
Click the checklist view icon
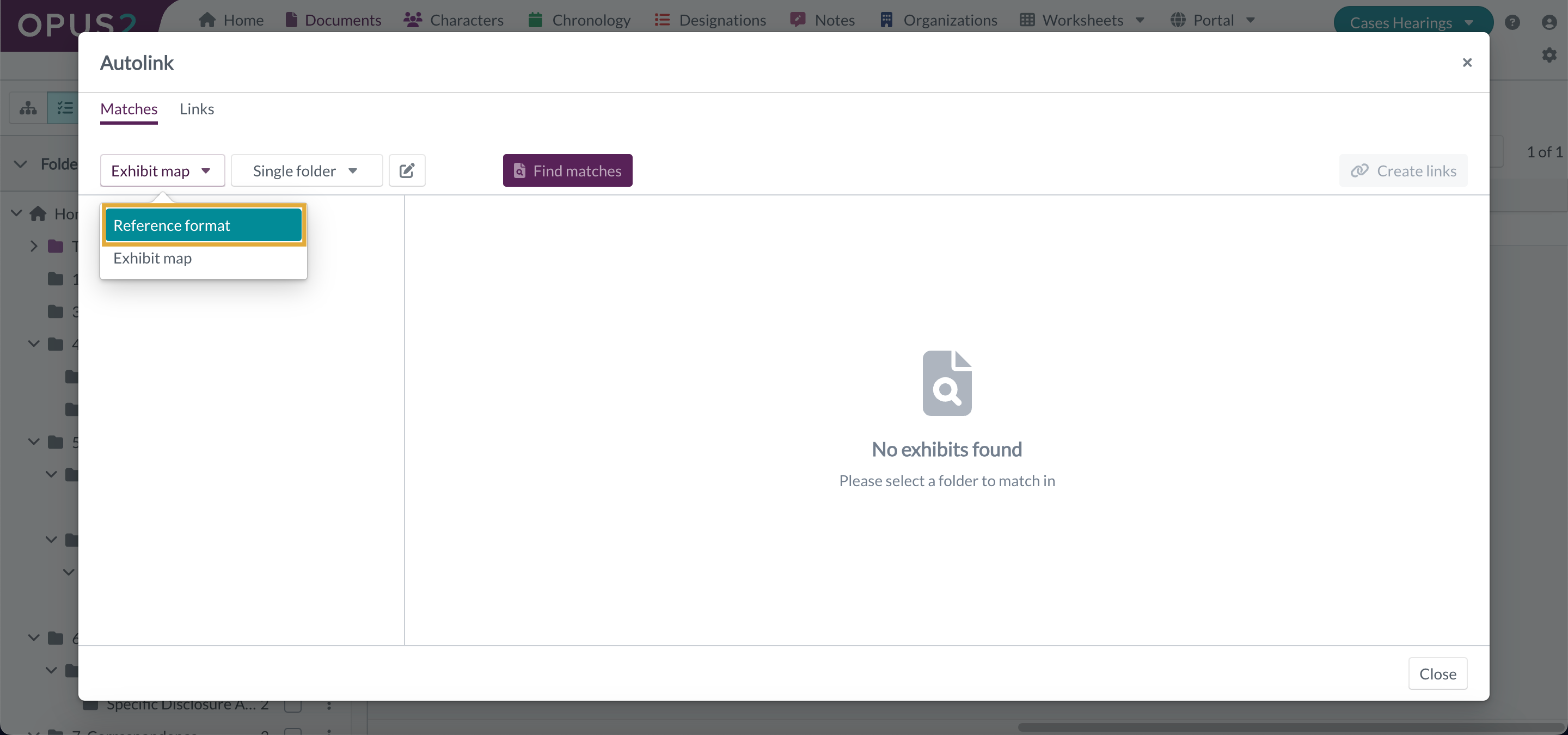point(65,108)
